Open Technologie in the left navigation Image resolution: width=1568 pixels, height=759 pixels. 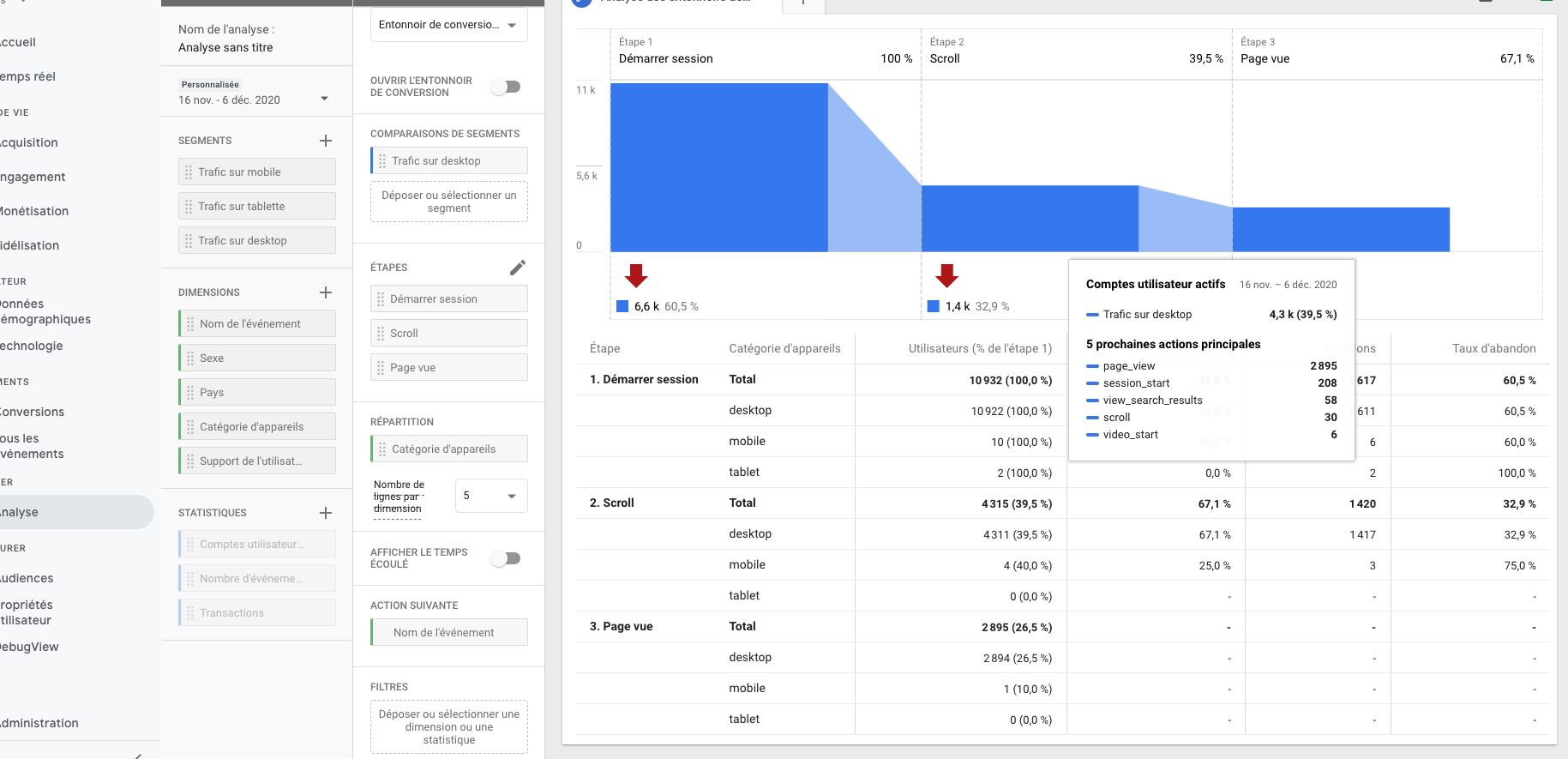click(x=32, y=346)
